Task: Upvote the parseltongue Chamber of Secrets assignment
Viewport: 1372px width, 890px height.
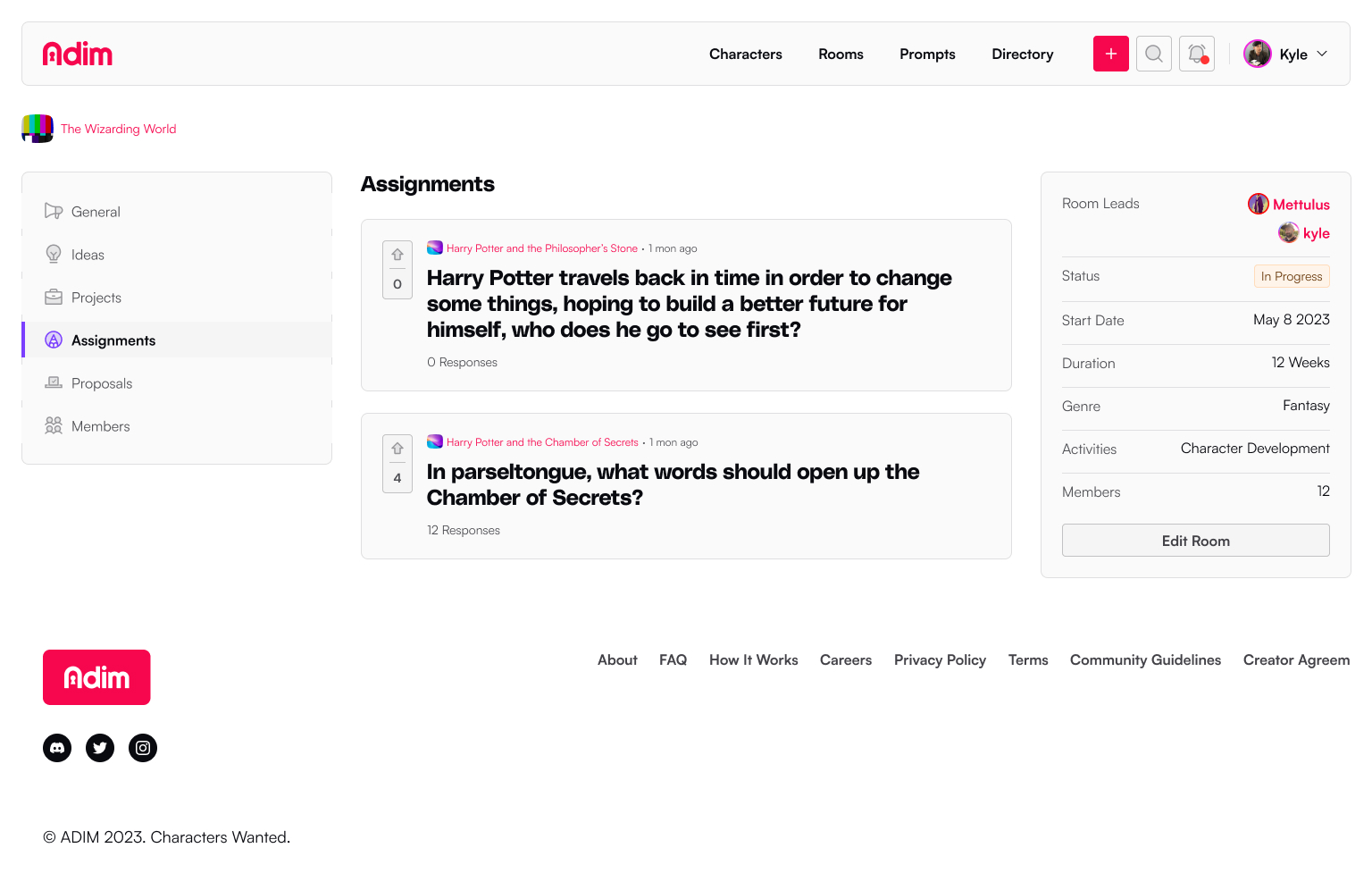Action: [x=397, y=449]
